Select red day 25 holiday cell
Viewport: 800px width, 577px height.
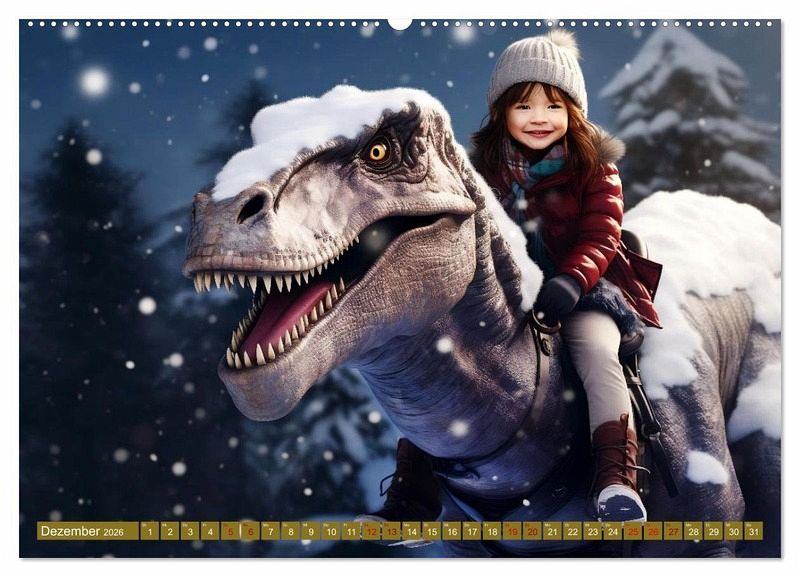(x=632, y=531)
